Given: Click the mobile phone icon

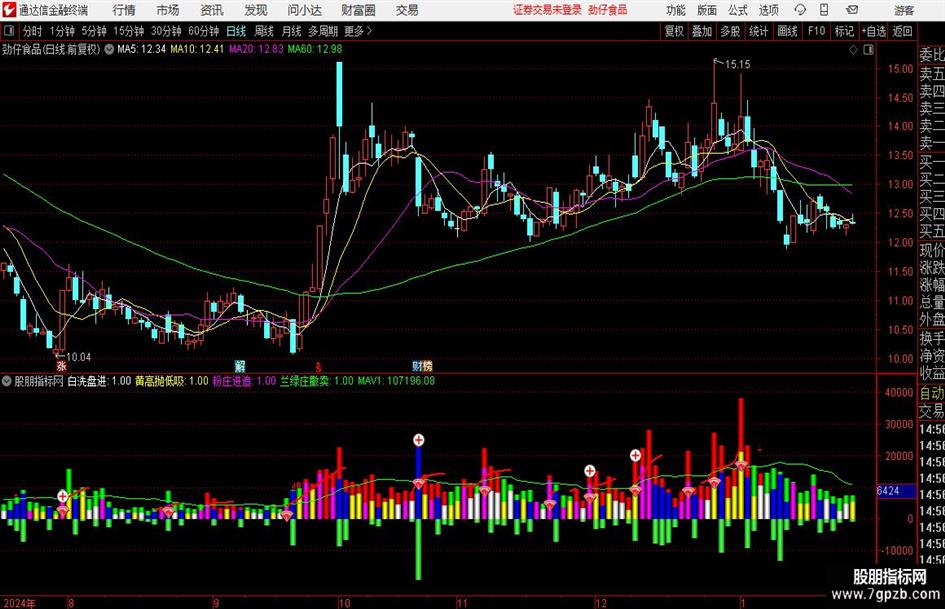Looking at the screenshot, I should tap(824, 10).
